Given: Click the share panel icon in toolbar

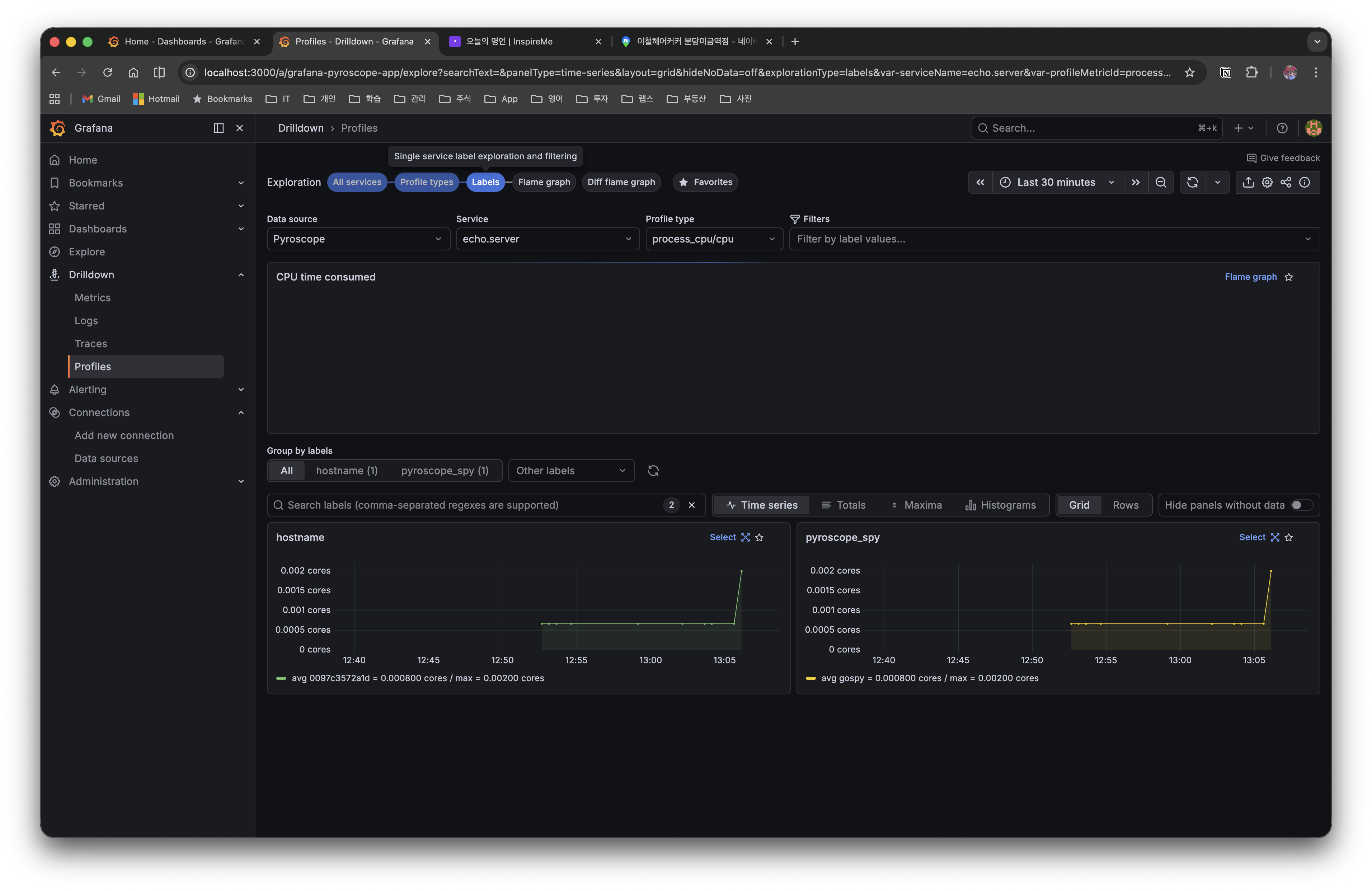Looking at the screenshot, I should pos(1286,182).
